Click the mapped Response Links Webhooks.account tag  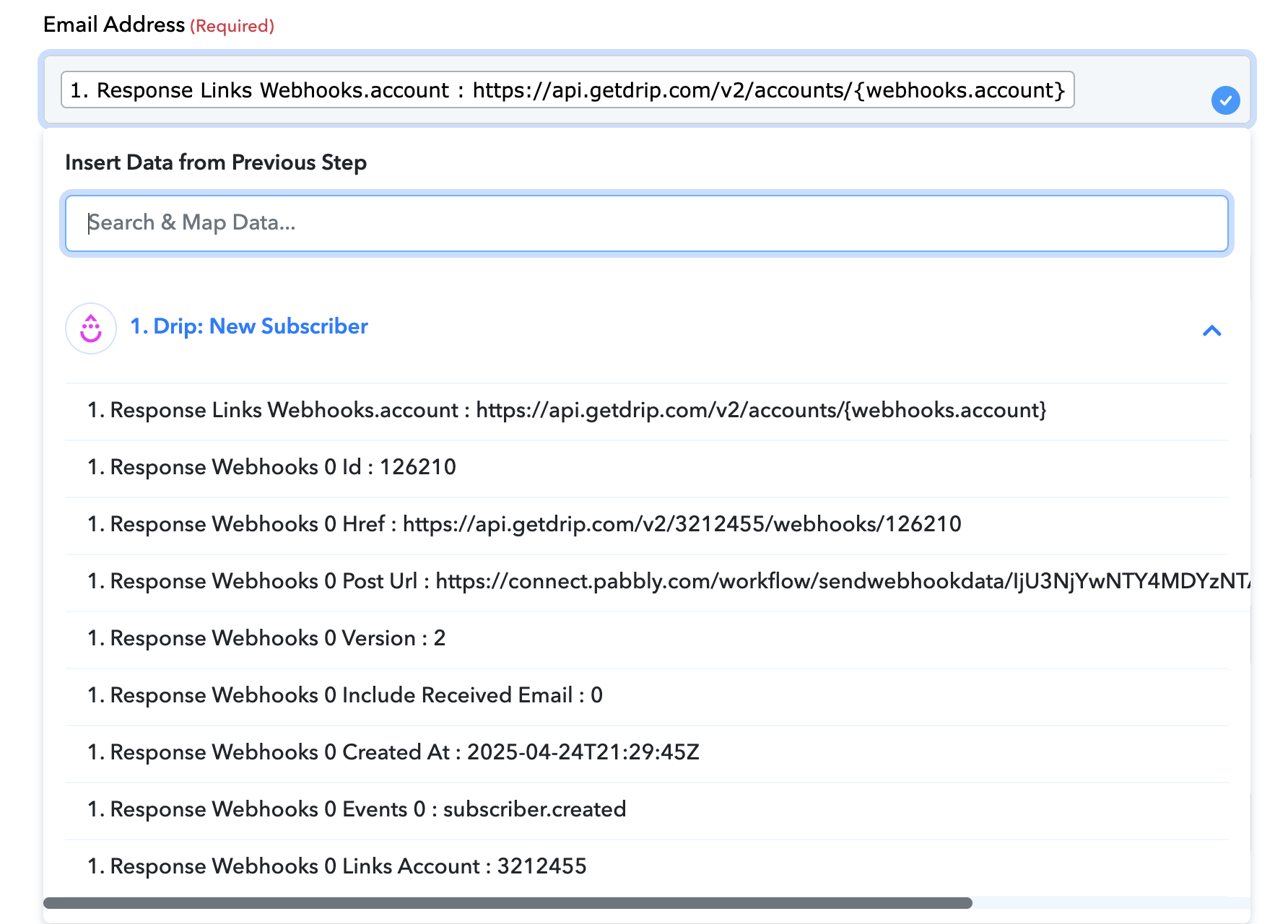pos(567,90)
